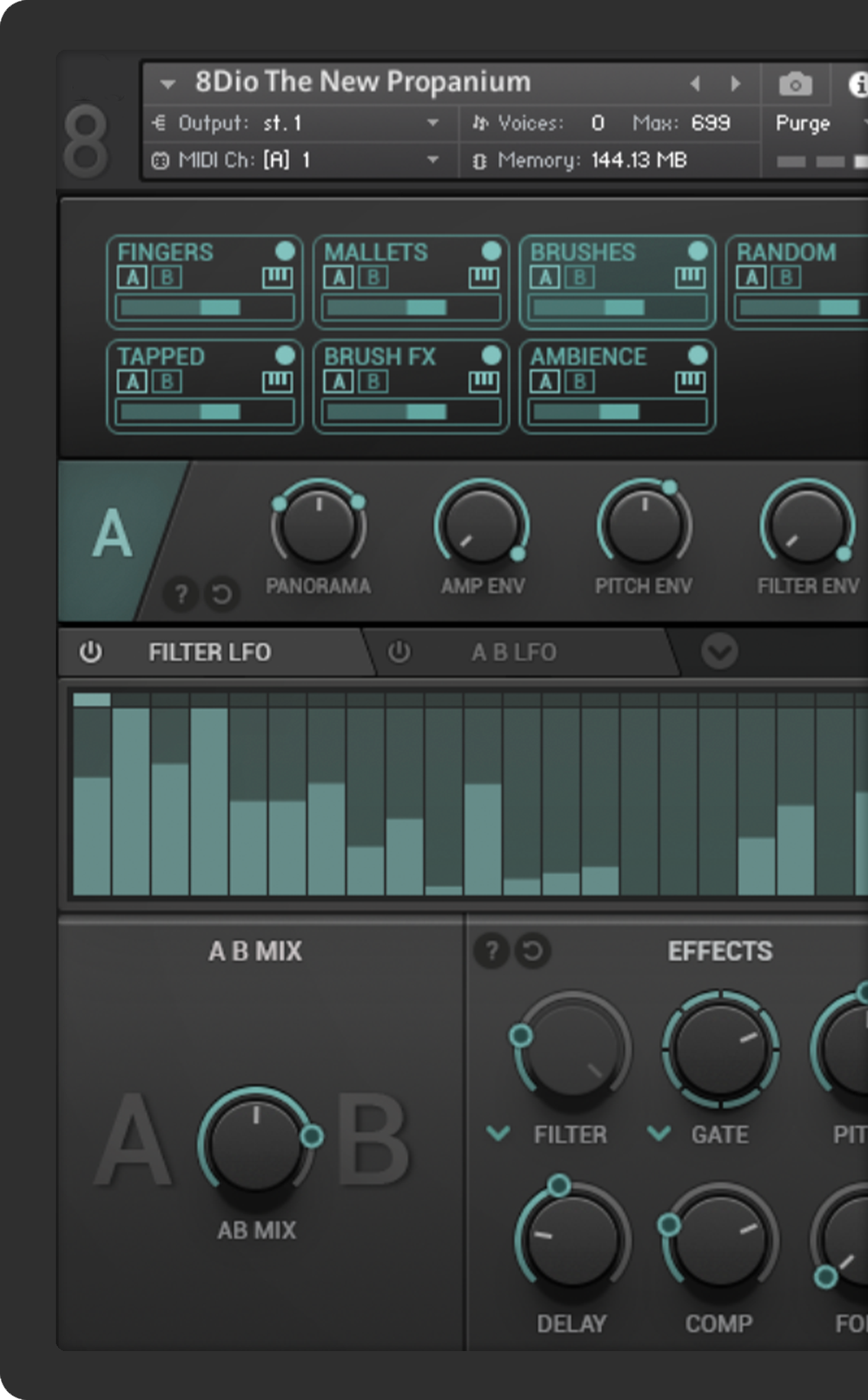Select layer B for TAPPED
Viewport: 868px width, 1400px height.
pyautogui.click(x=167, y=381)
